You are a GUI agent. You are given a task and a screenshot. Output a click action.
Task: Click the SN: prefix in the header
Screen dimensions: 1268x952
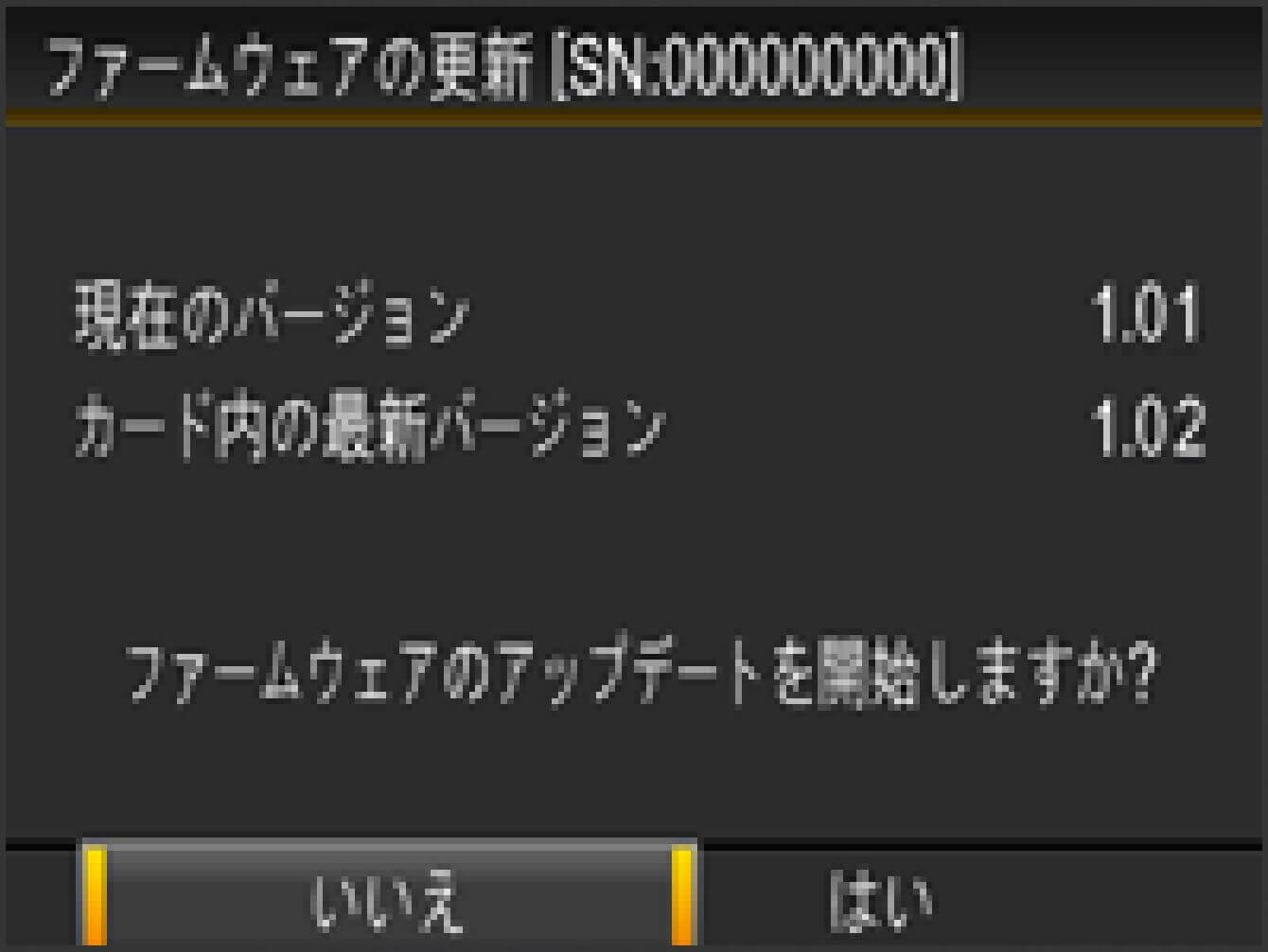[614, 71]
